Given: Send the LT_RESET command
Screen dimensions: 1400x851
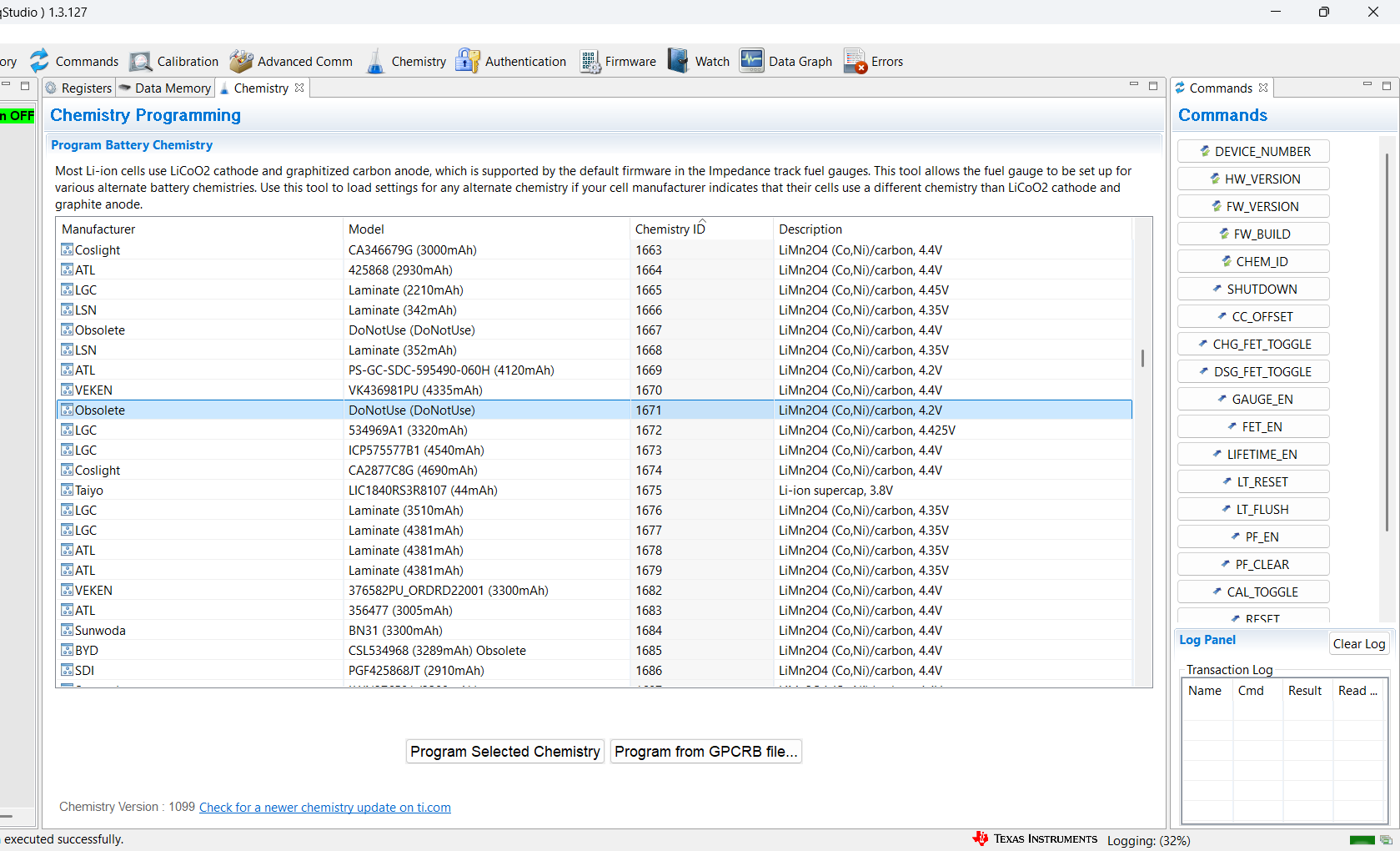Looking at the screenshot, I should 1254,481.
